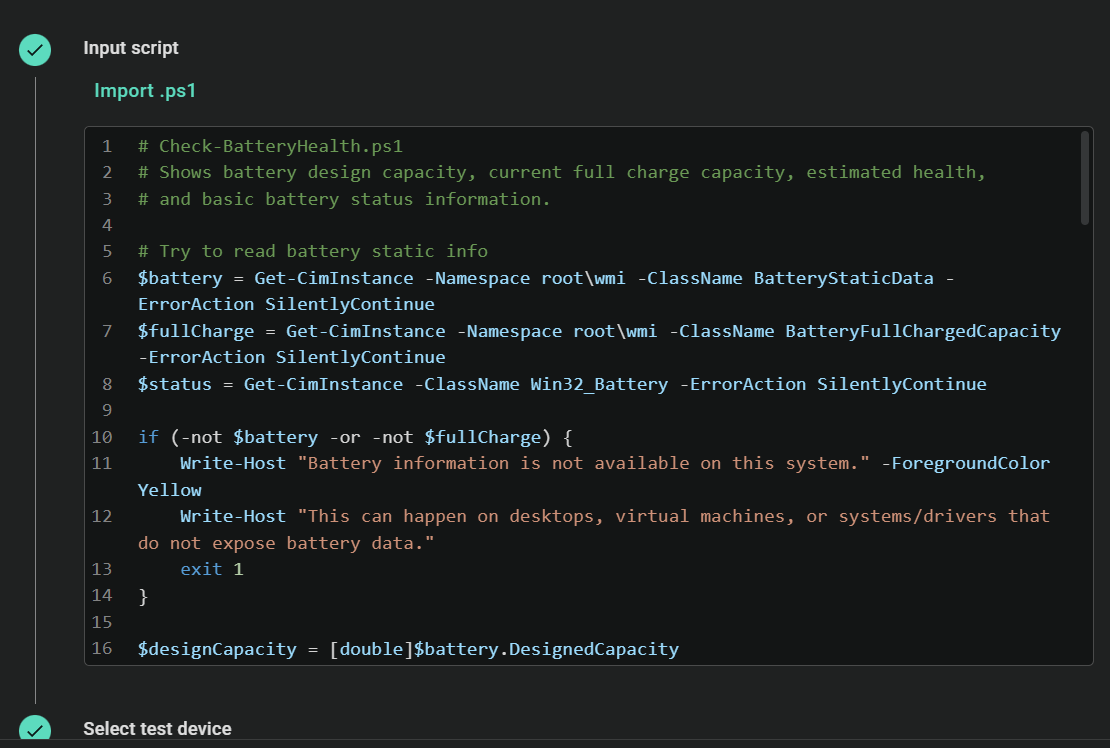Click the -ForegroundColor parameter on line 11
1110x748 pixels.
click(x=966, y=464)
